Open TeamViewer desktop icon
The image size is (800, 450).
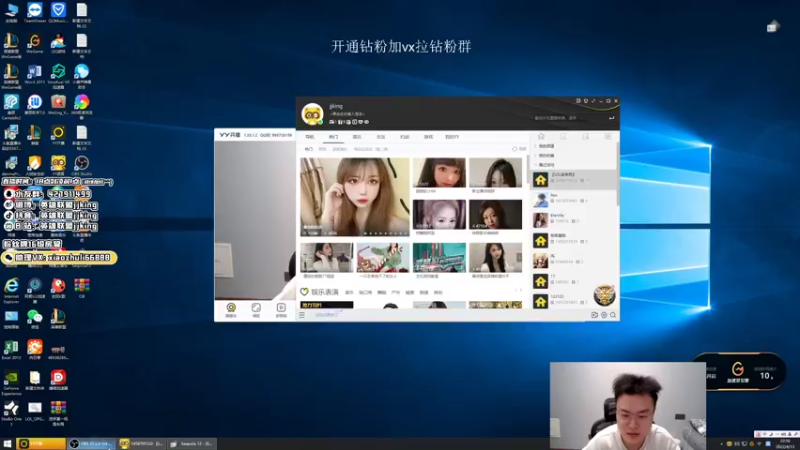click(35, 13)
